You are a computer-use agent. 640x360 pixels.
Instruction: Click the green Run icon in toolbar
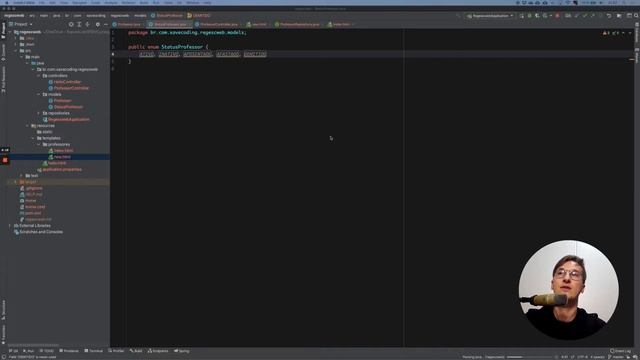tap(522, 16)
